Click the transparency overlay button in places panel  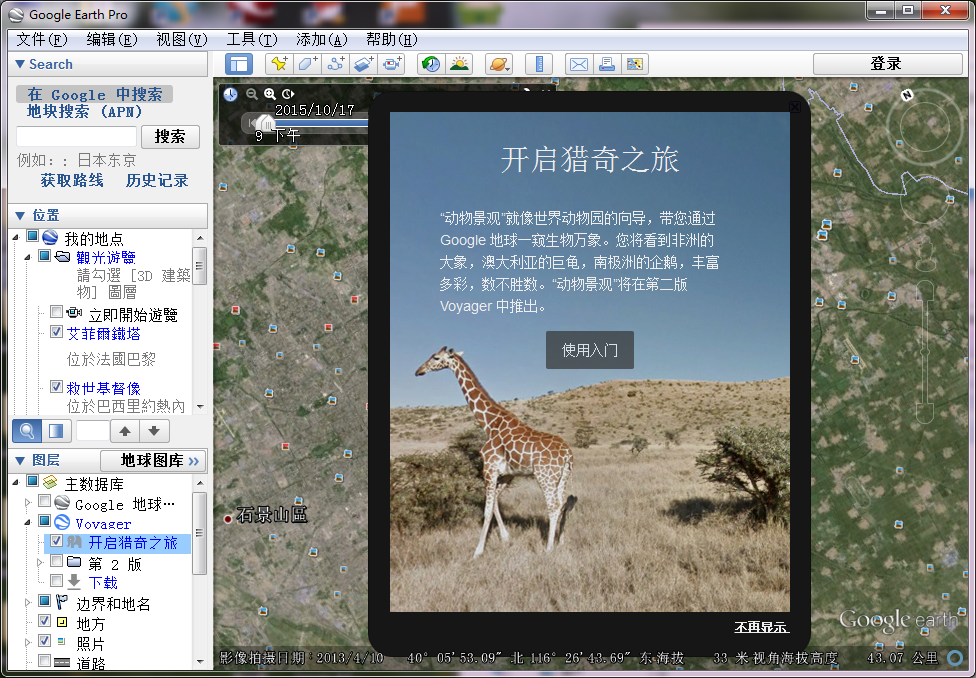point(56,431)
